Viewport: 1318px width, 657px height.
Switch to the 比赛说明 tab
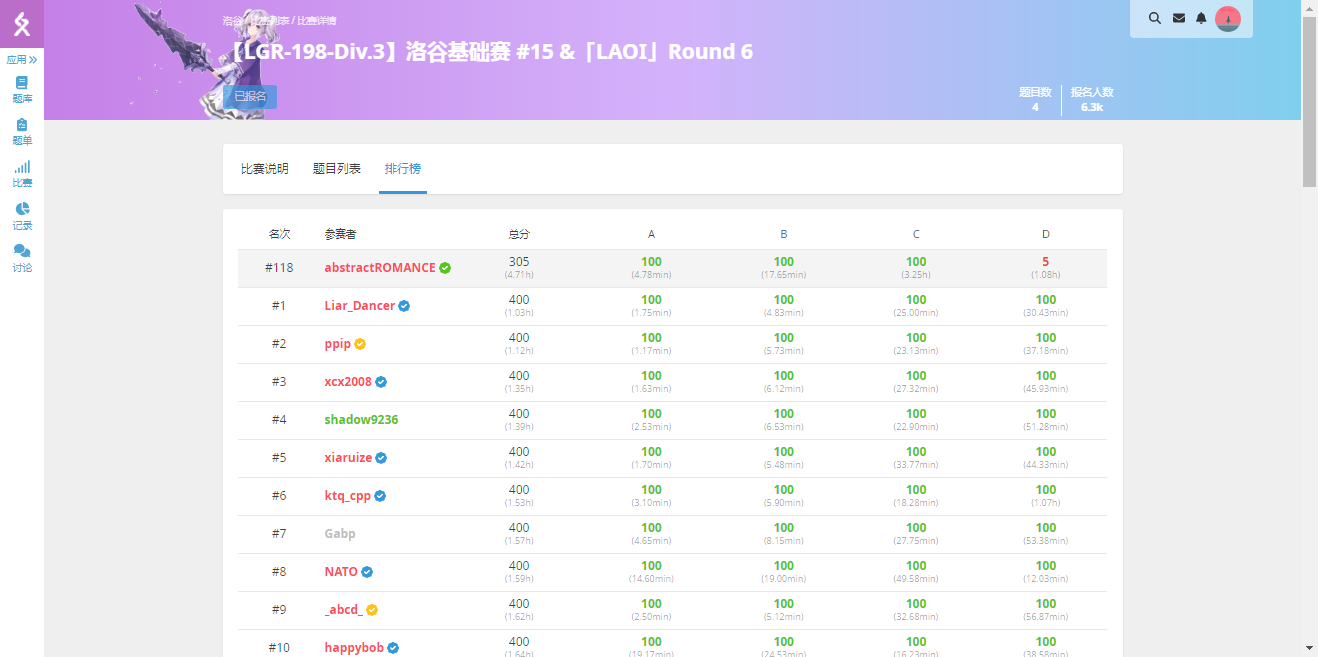point(265,169)
